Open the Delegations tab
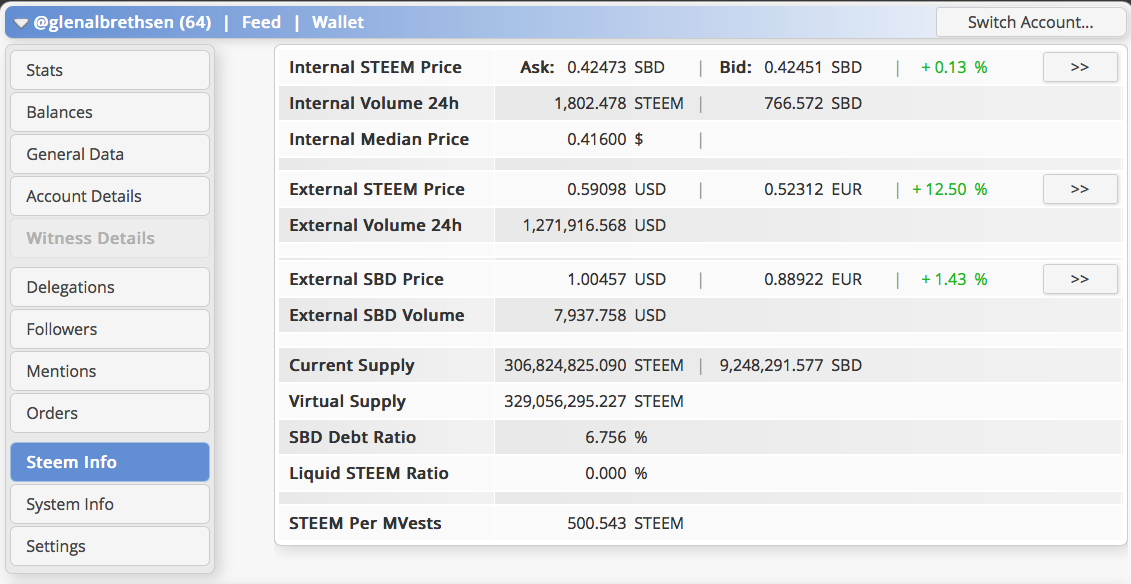The image size is (1131, 584). (110, 287)
